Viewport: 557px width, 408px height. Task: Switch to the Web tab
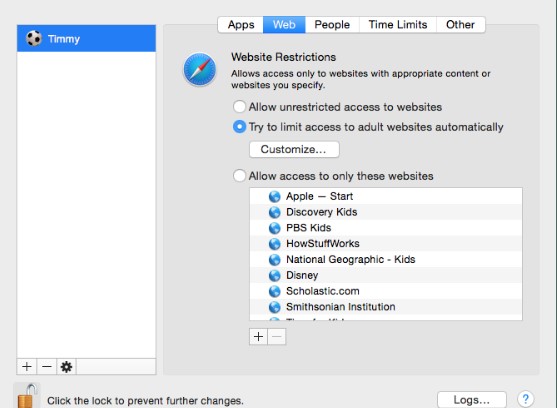284,25
